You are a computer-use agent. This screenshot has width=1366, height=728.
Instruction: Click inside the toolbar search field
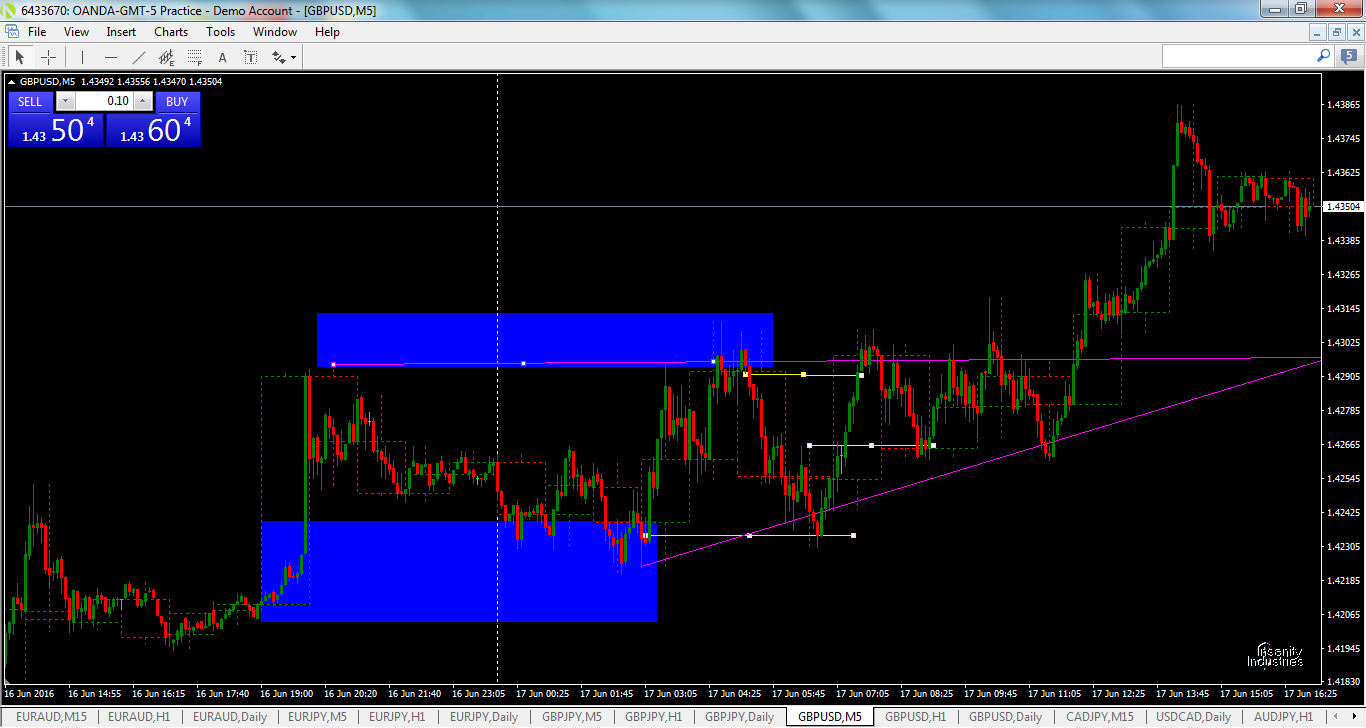coord(1240,56)
